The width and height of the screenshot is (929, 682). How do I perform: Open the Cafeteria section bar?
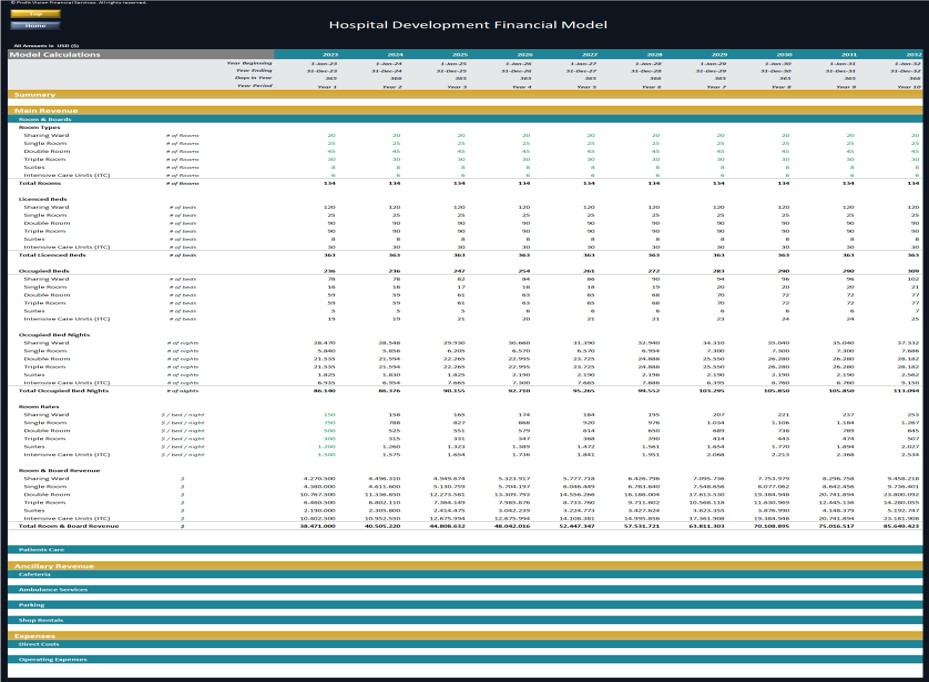(35, 574)
